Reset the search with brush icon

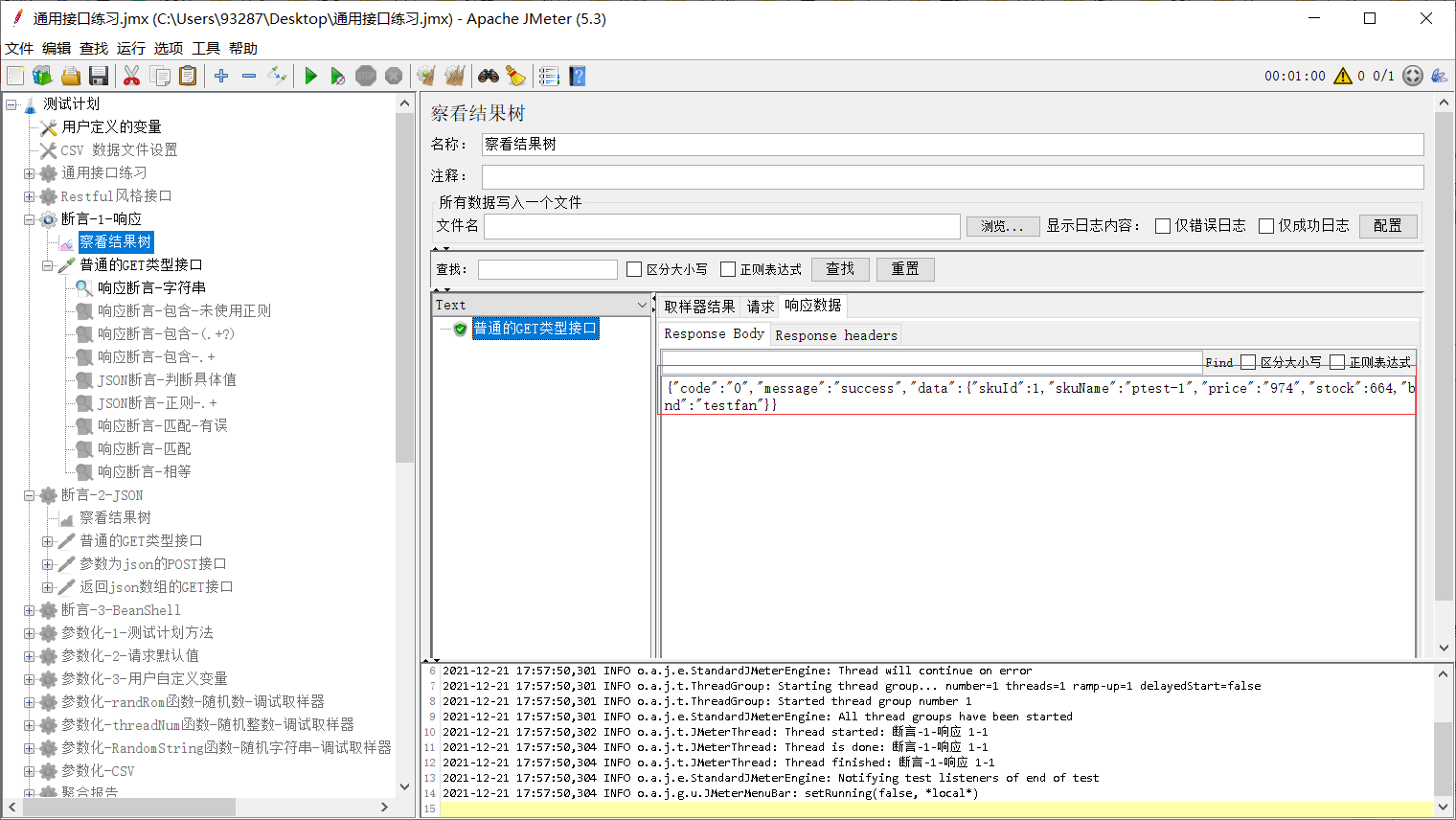point(516,76)
